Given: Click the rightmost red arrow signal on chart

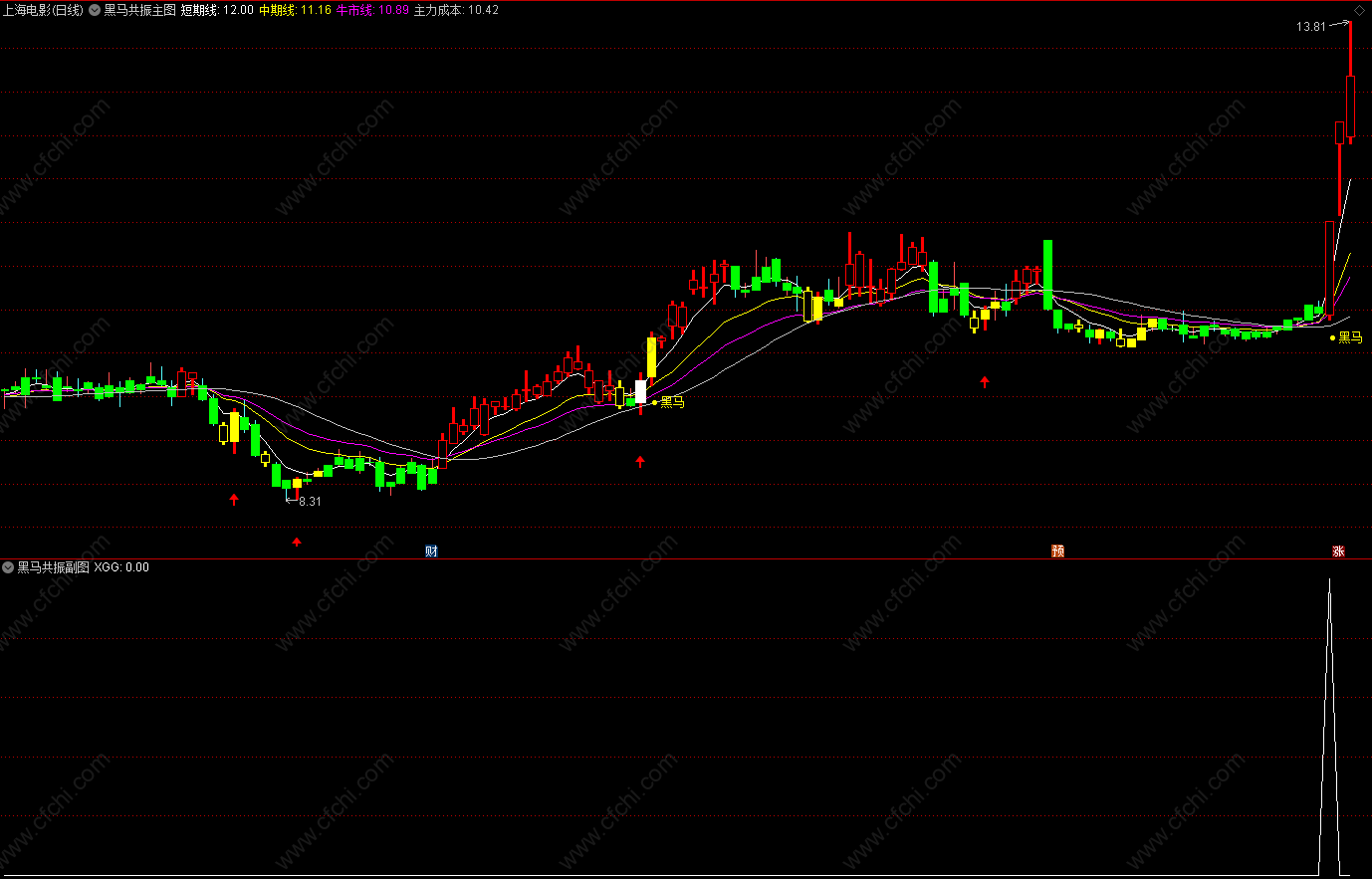Looking at the screenshot, I should tap(985, 381).
